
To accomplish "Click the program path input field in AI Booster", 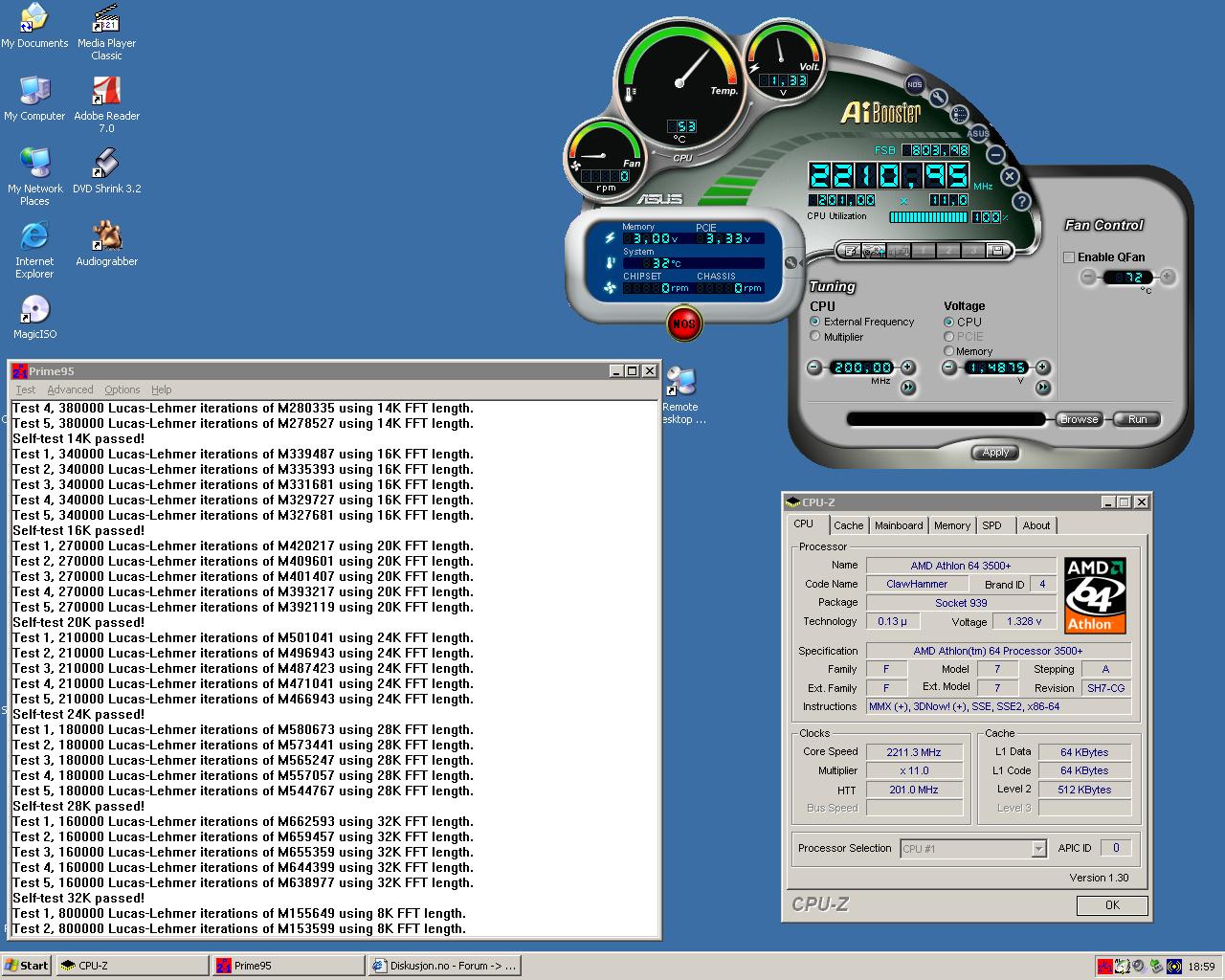I will pos(946,419).
